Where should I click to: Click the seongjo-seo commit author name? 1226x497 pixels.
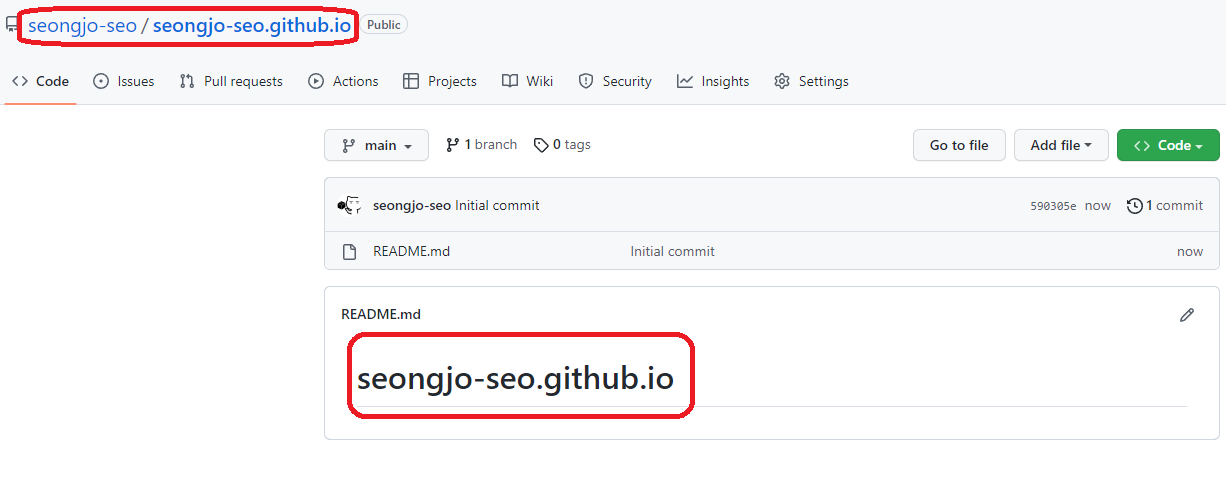click(x=412, y=205)
